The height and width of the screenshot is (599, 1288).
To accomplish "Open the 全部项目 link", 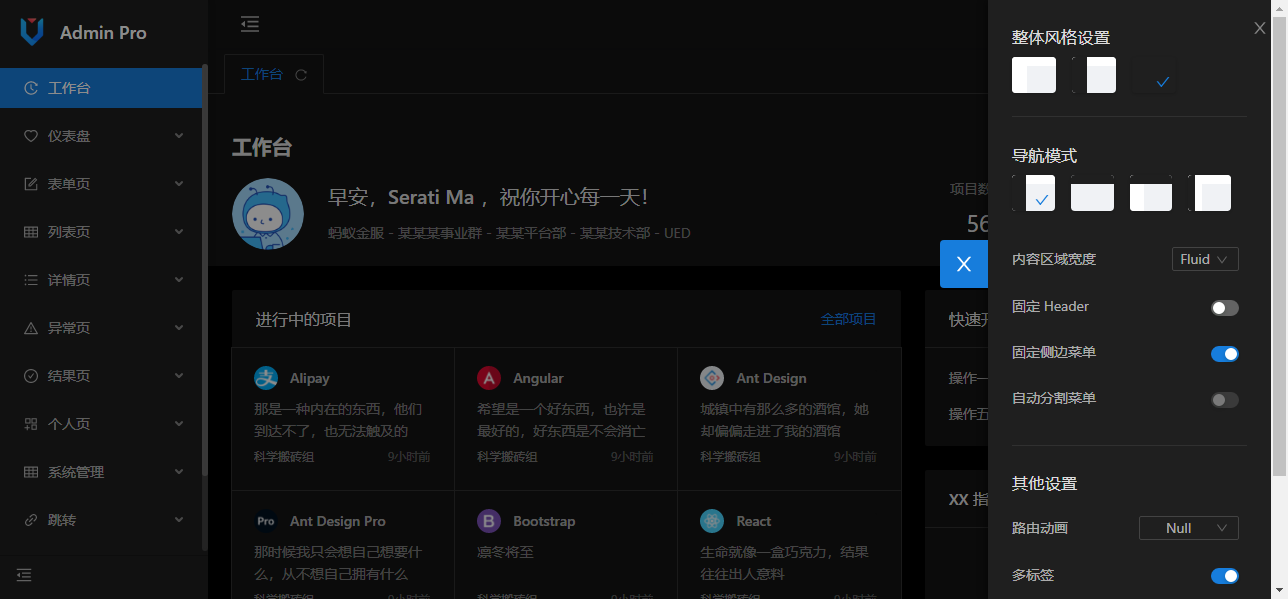I will tap(848, 319).
